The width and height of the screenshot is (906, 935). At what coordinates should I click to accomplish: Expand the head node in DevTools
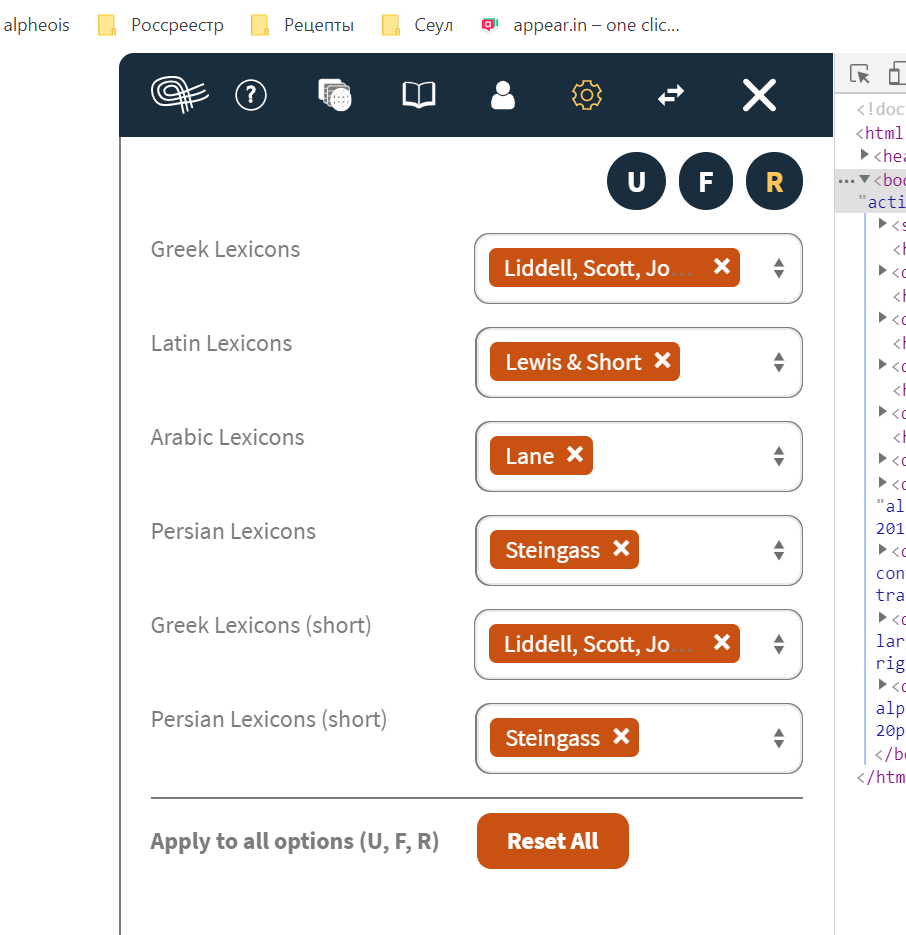tap(864, 155)
